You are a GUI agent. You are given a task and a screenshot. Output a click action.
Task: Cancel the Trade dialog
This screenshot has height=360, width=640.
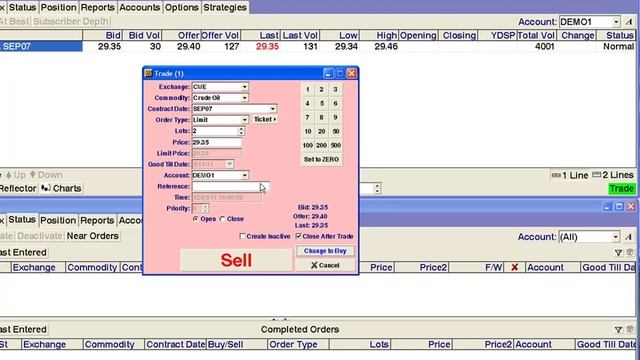325,265
